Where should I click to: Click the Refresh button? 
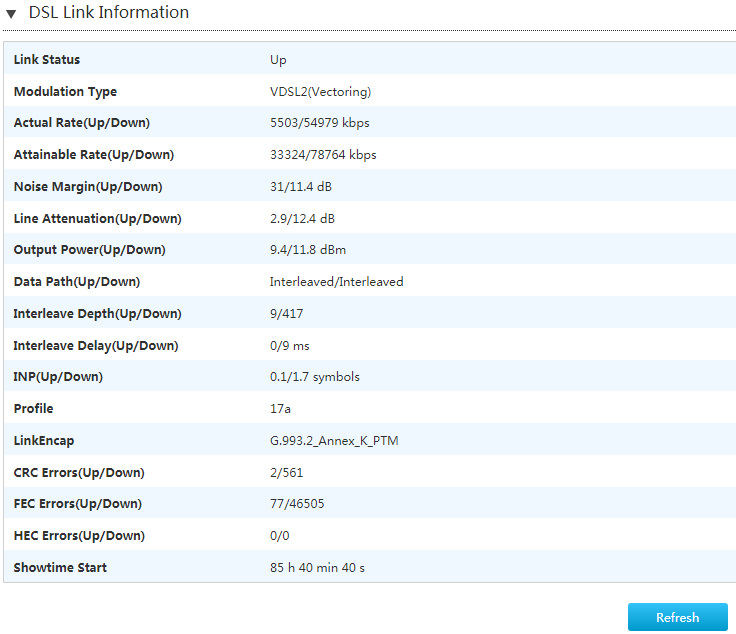(677, 617)
